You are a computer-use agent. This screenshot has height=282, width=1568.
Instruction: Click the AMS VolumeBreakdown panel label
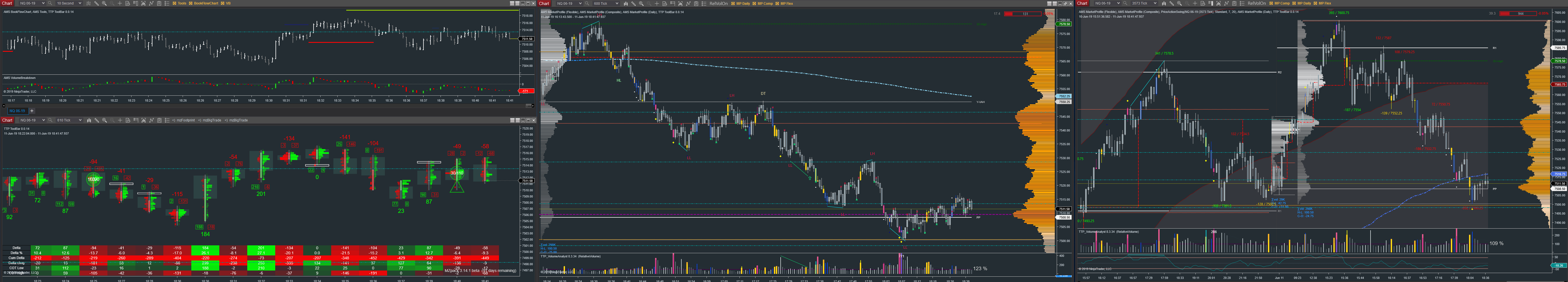pyautogui.click(x=20, y=78)
